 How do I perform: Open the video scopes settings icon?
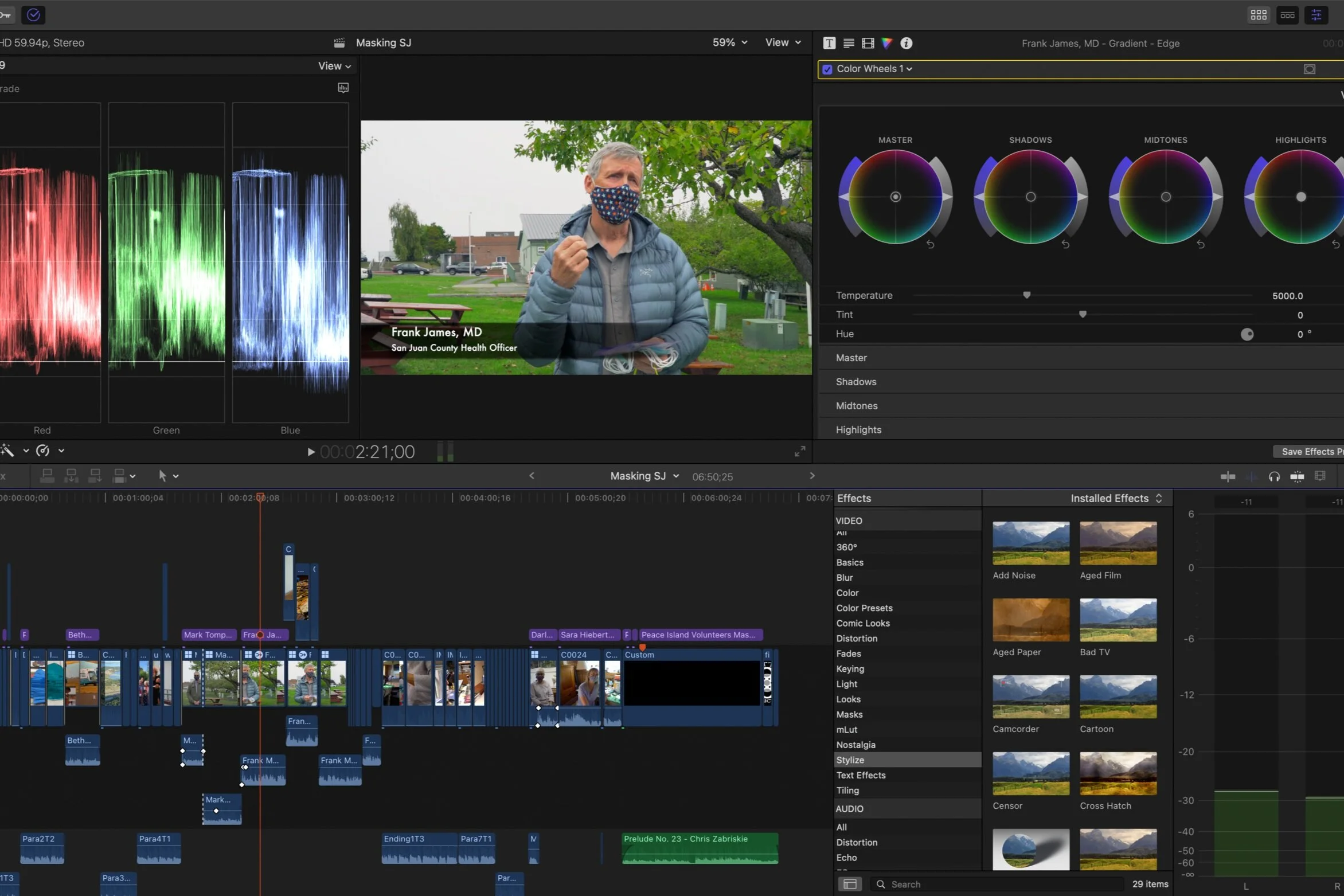coord(343,88)
